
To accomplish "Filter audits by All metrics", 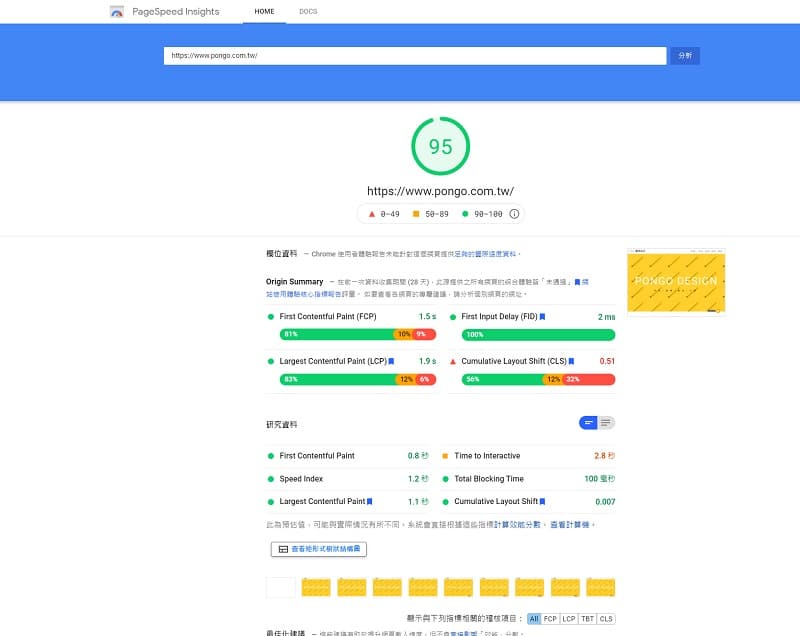I will tap(534, 619).
